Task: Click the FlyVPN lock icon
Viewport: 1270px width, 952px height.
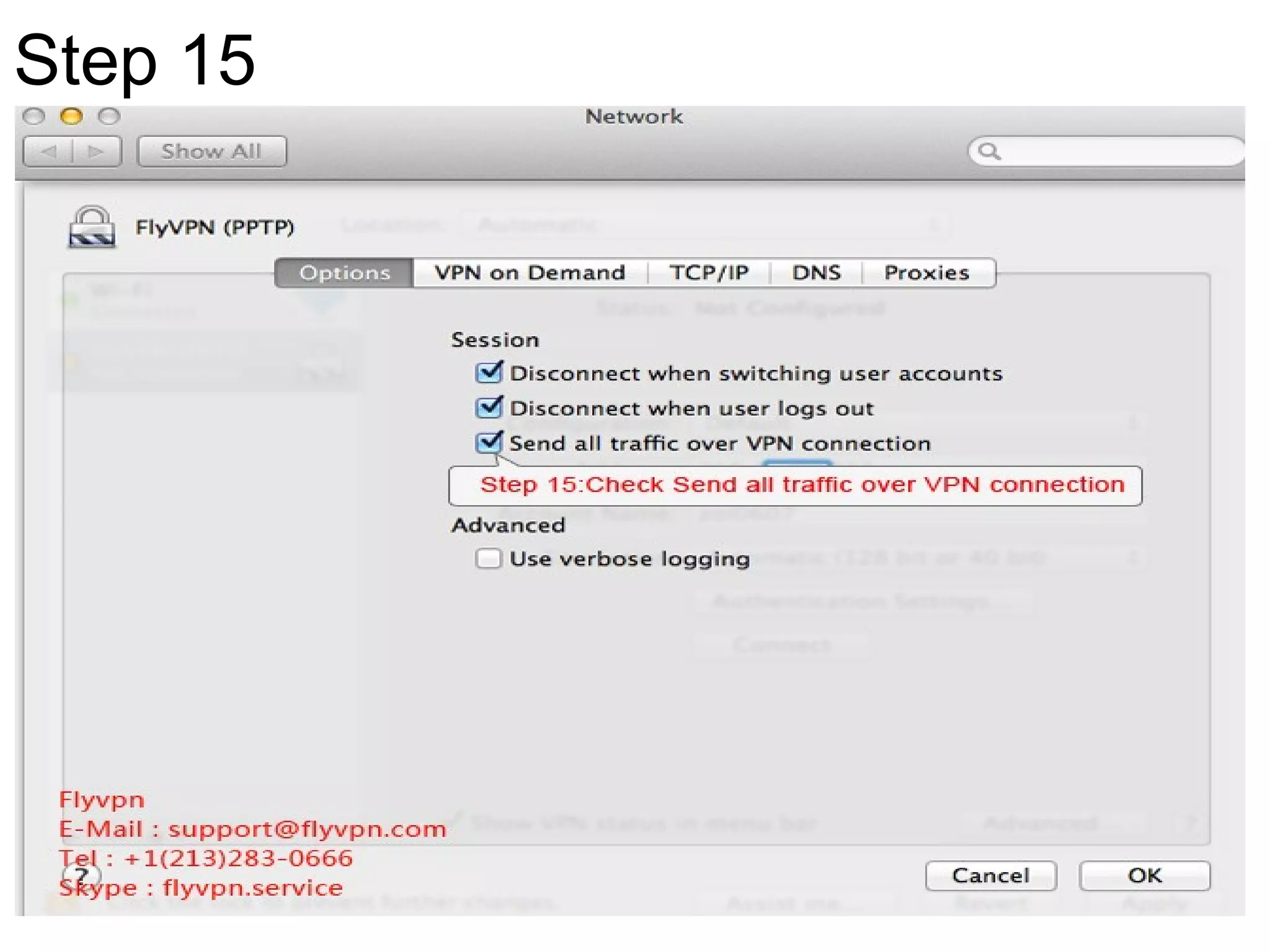Action: point(92,227)
